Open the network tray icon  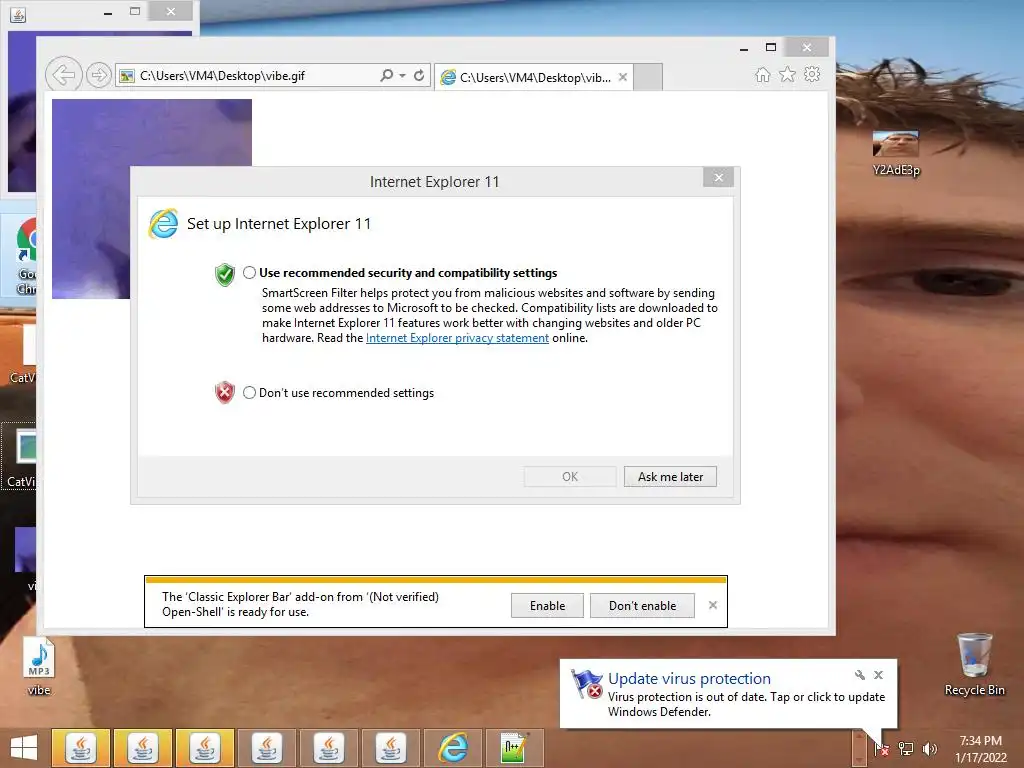pyautogui.click(x=906, y=748)
